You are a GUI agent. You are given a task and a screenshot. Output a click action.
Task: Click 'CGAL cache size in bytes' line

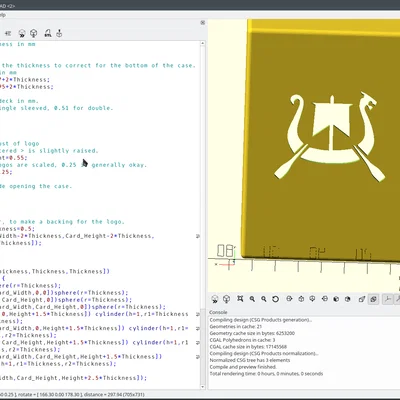click(248, 347)
